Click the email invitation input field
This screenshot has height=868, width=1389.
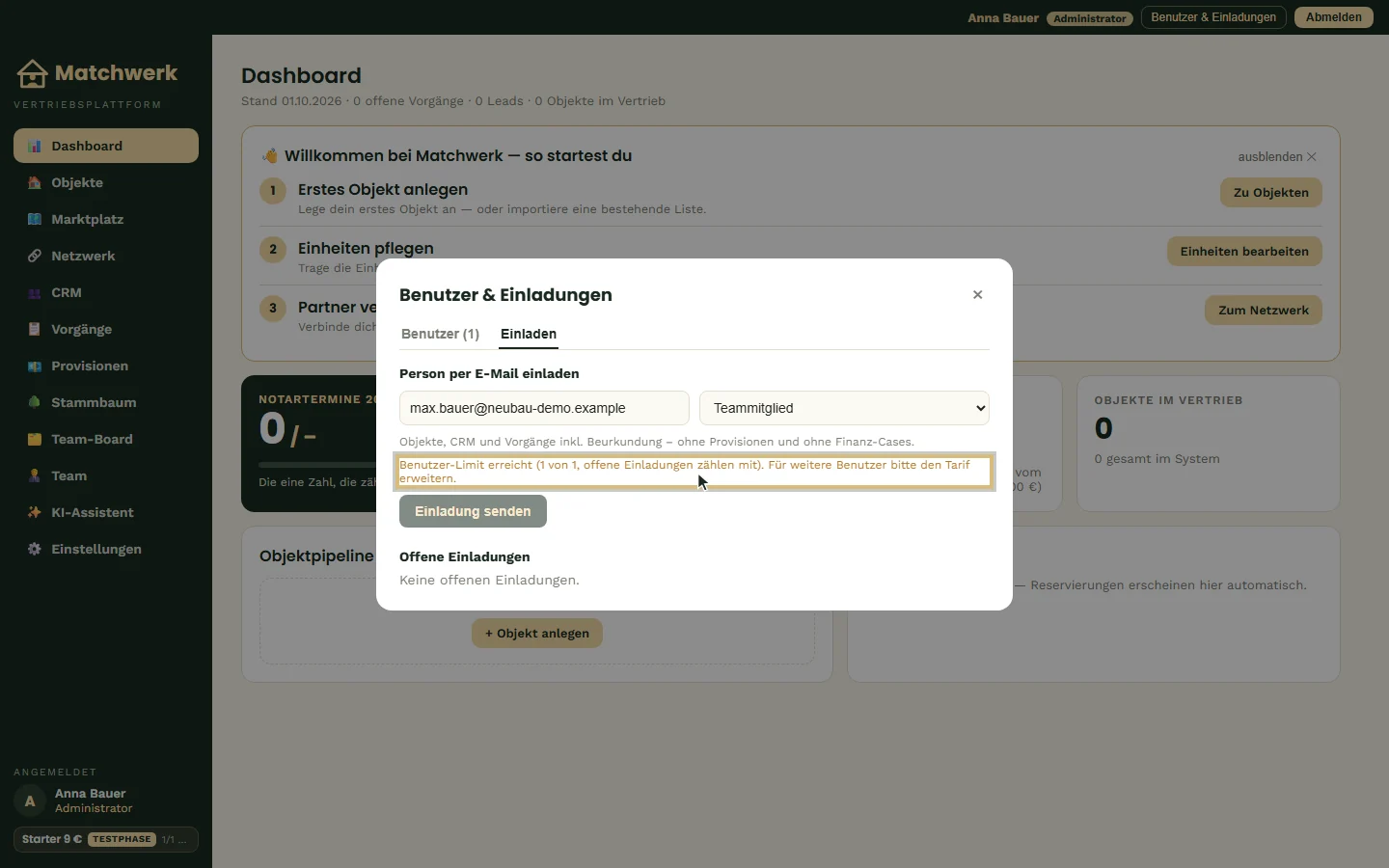(x=544, y=408)
